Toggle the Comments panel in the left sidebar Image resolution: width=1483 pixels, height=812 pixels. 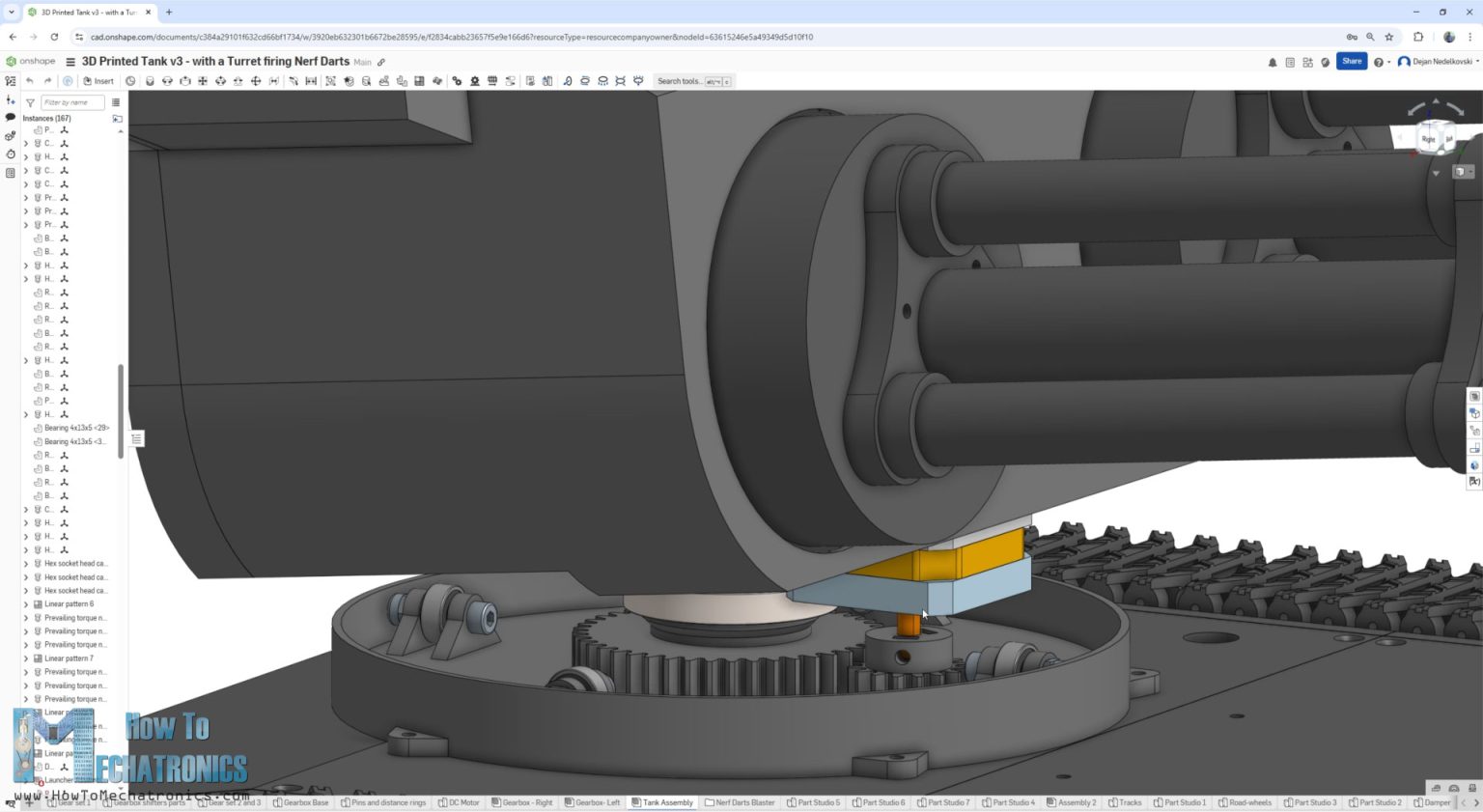coord(10,117)
